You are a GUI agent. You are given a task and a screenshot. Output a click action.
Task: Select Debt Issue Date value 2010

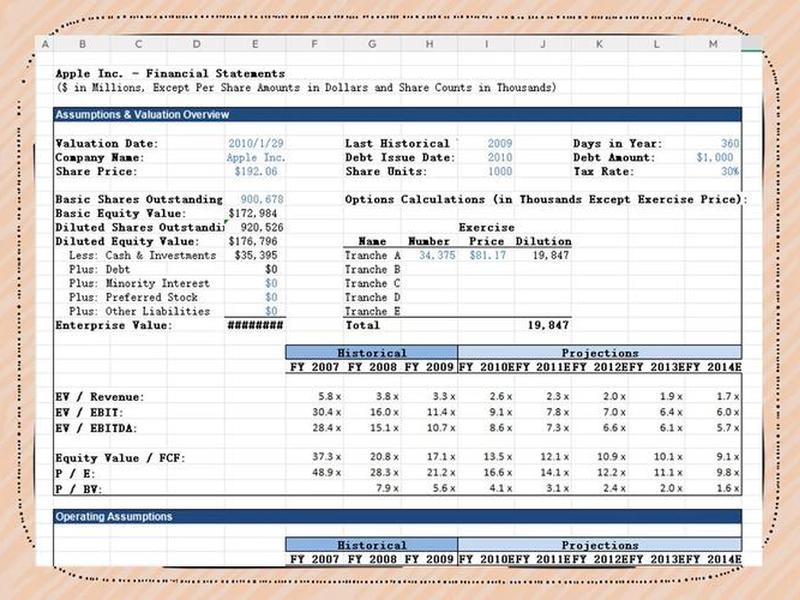[499, 158]
